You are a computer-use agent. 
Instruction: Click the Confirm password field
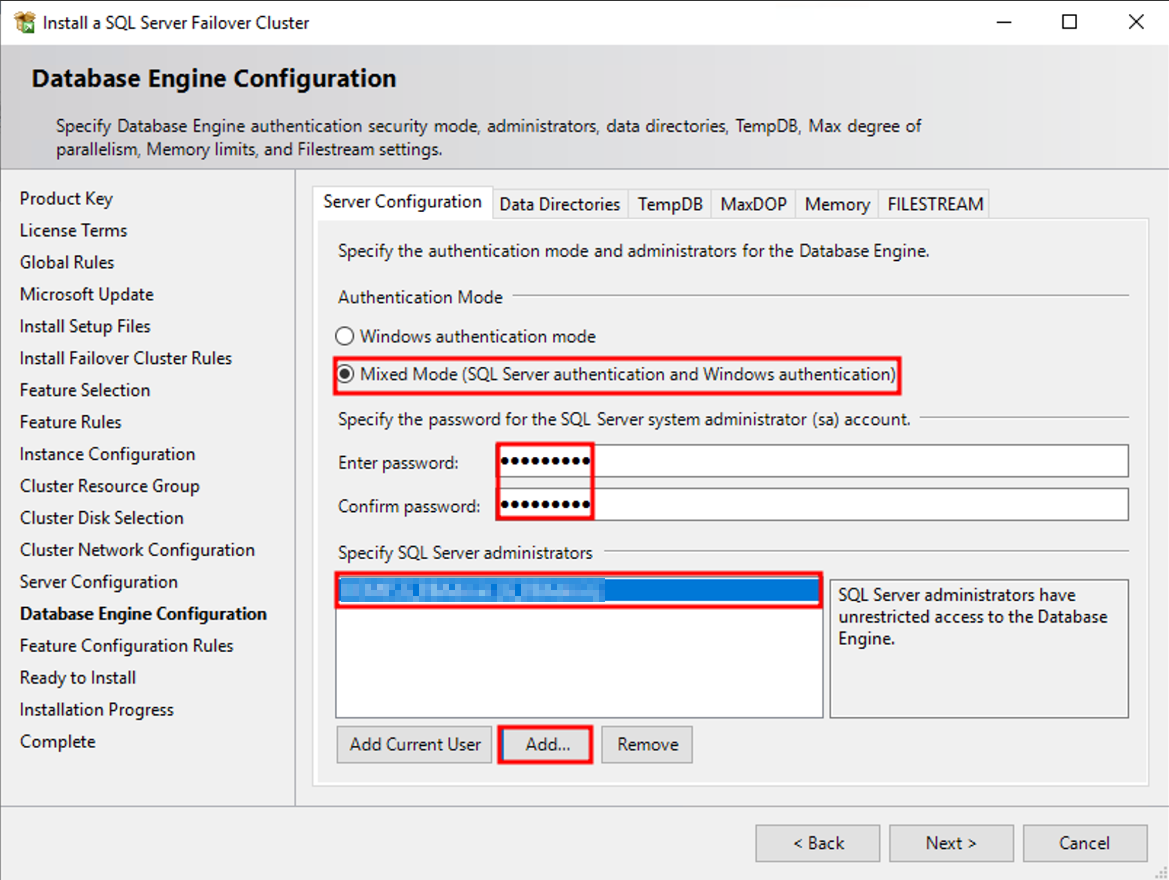click(813, 505)
